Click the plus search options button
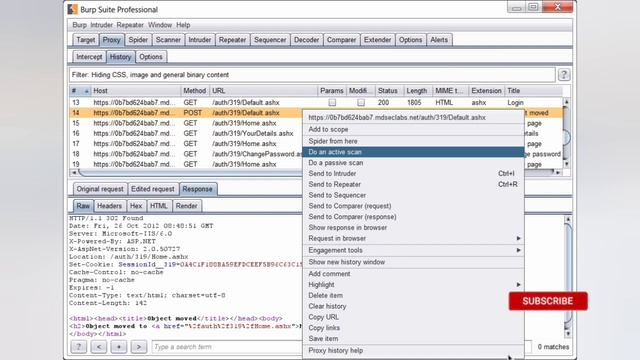This screenshot has height=360, width=640. click(x=119, y=347)
